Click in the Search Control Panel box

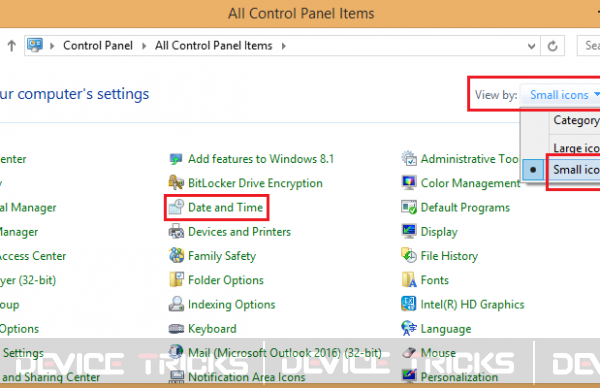589,46
